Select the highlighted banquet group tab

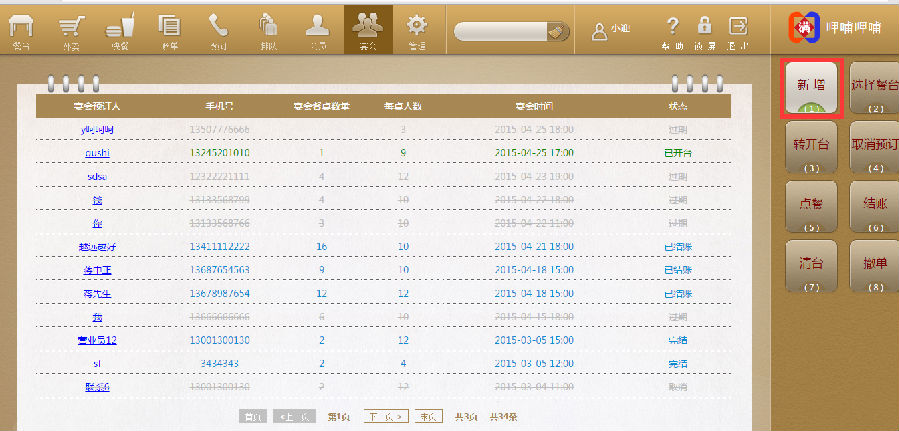367,28
